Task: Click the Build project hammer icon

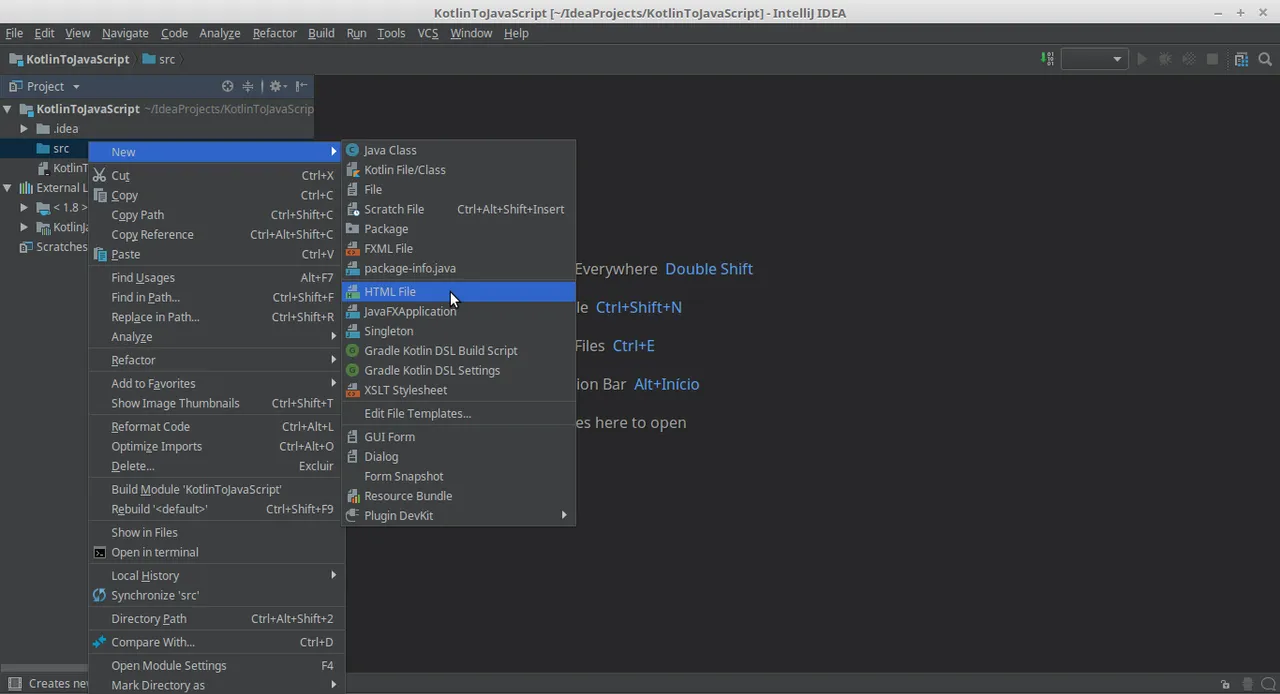Action: (x=1047, y=59)
